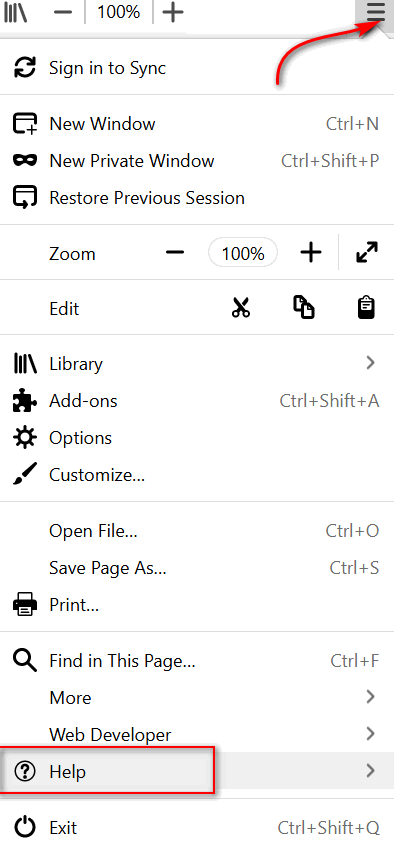Reset zoom via the 100% pill

tap(243, 253)
